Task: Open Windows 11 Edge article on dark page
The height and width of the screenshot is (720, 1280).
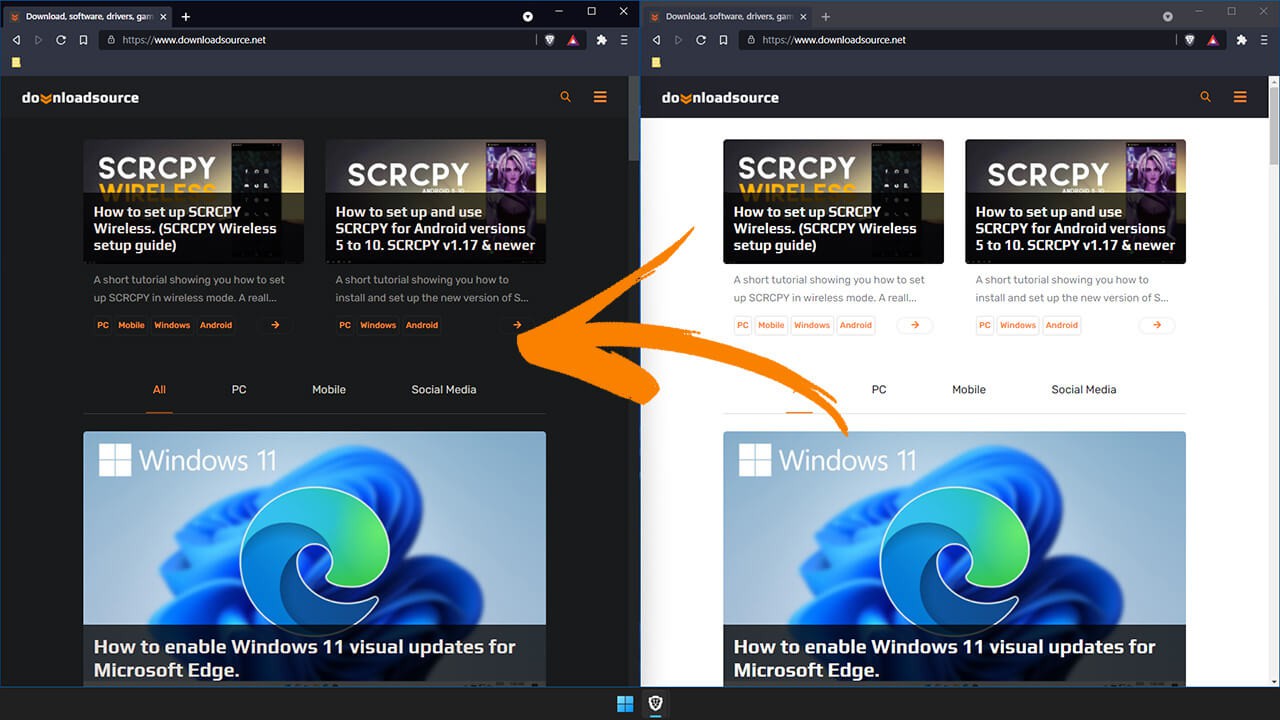Action: pos(314,558)
